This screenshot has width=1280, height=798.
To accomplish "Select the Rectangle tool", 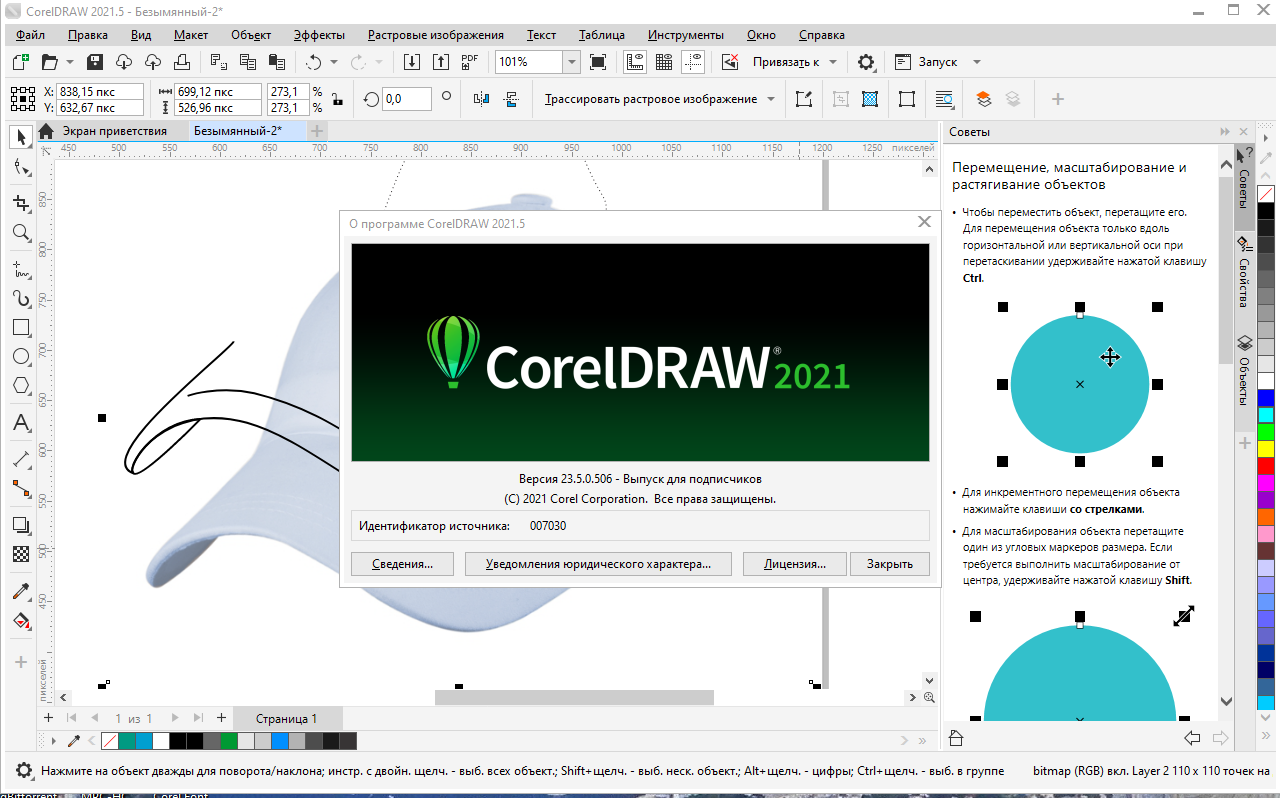I will tap(21, 327).
